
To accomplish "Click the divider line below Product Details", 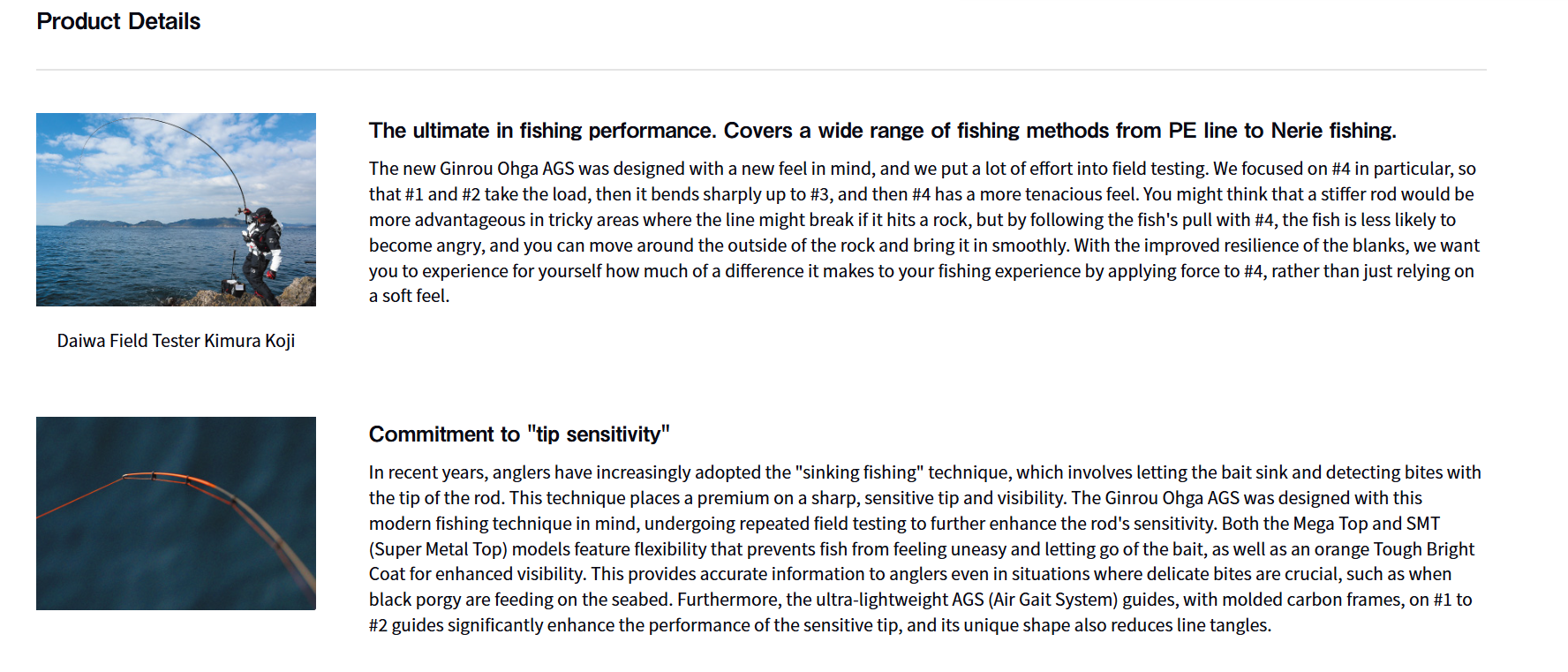I will click(761, 70).
